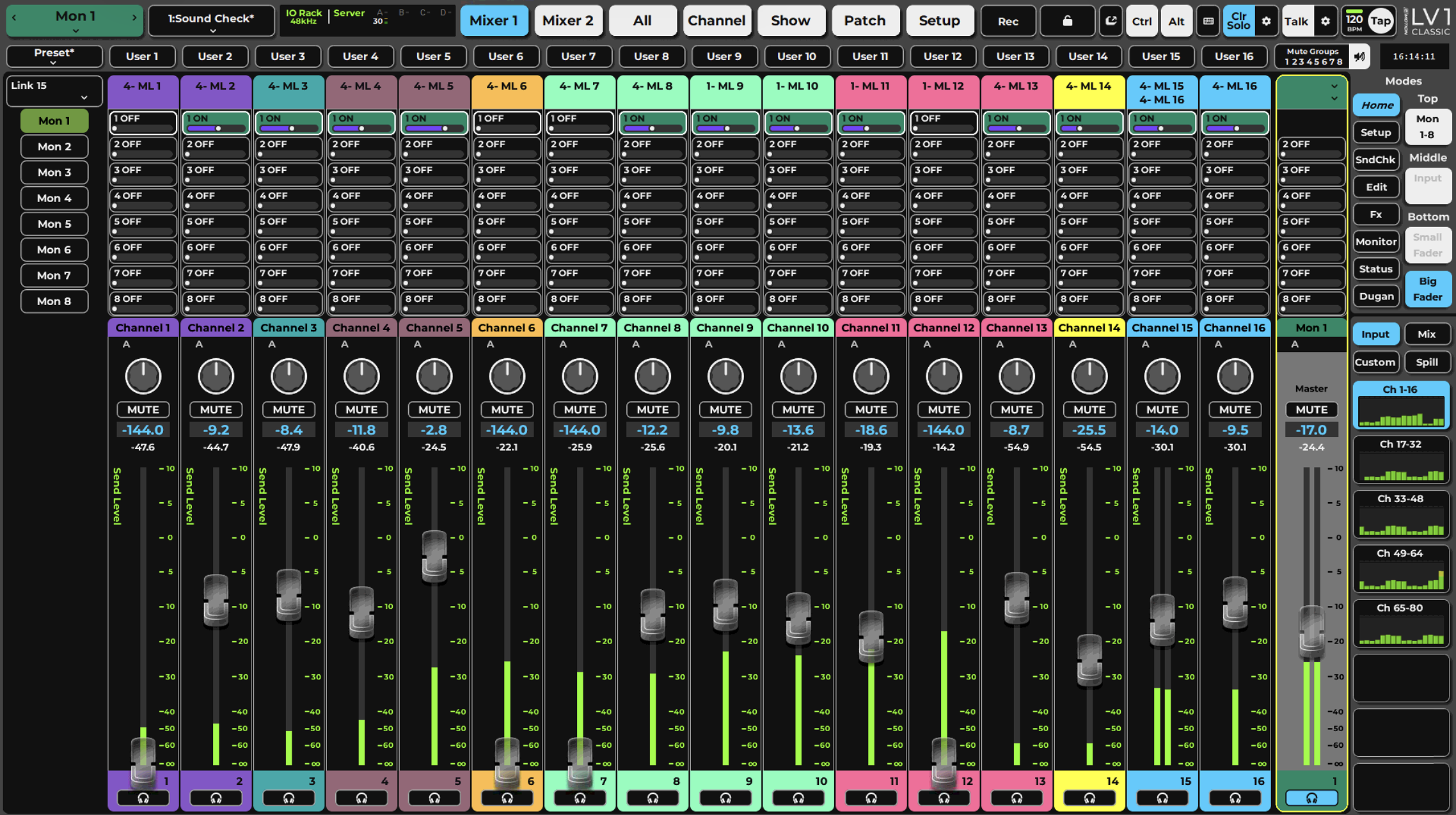Open the 1:Sound Check scene dropdown
The height and width of the screenshot is (815, 1456).
click(x=212, y=21)
